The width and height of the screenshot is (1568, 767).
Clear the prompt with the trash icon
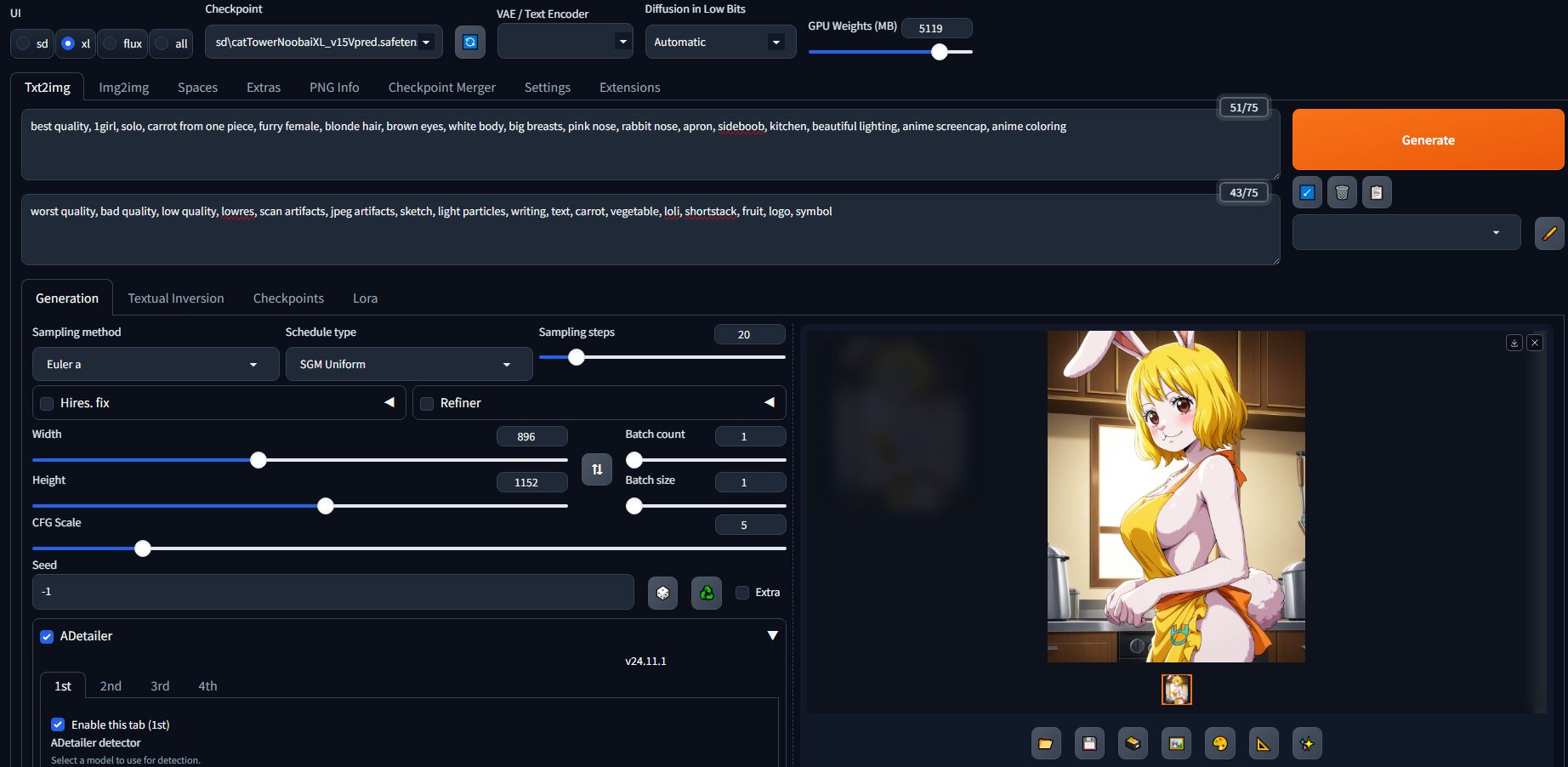1342,193
